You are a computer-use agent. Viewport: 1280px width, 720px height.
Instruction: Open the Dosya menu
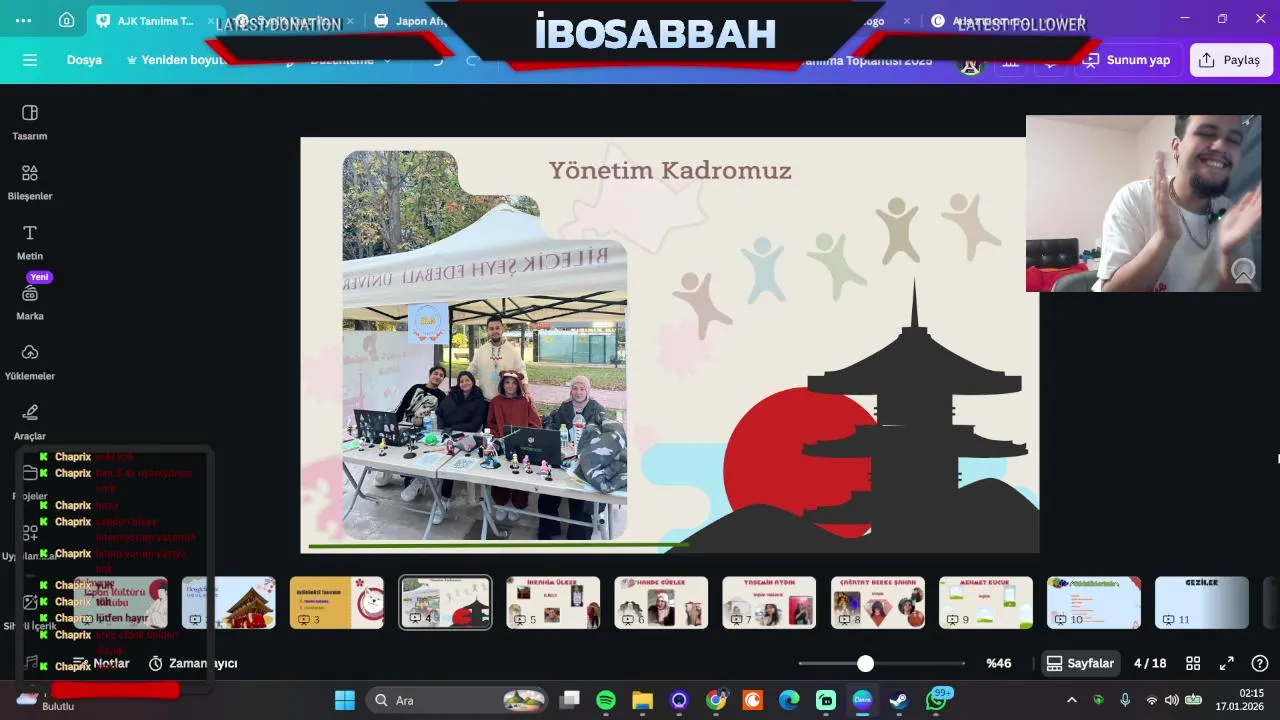84,60
